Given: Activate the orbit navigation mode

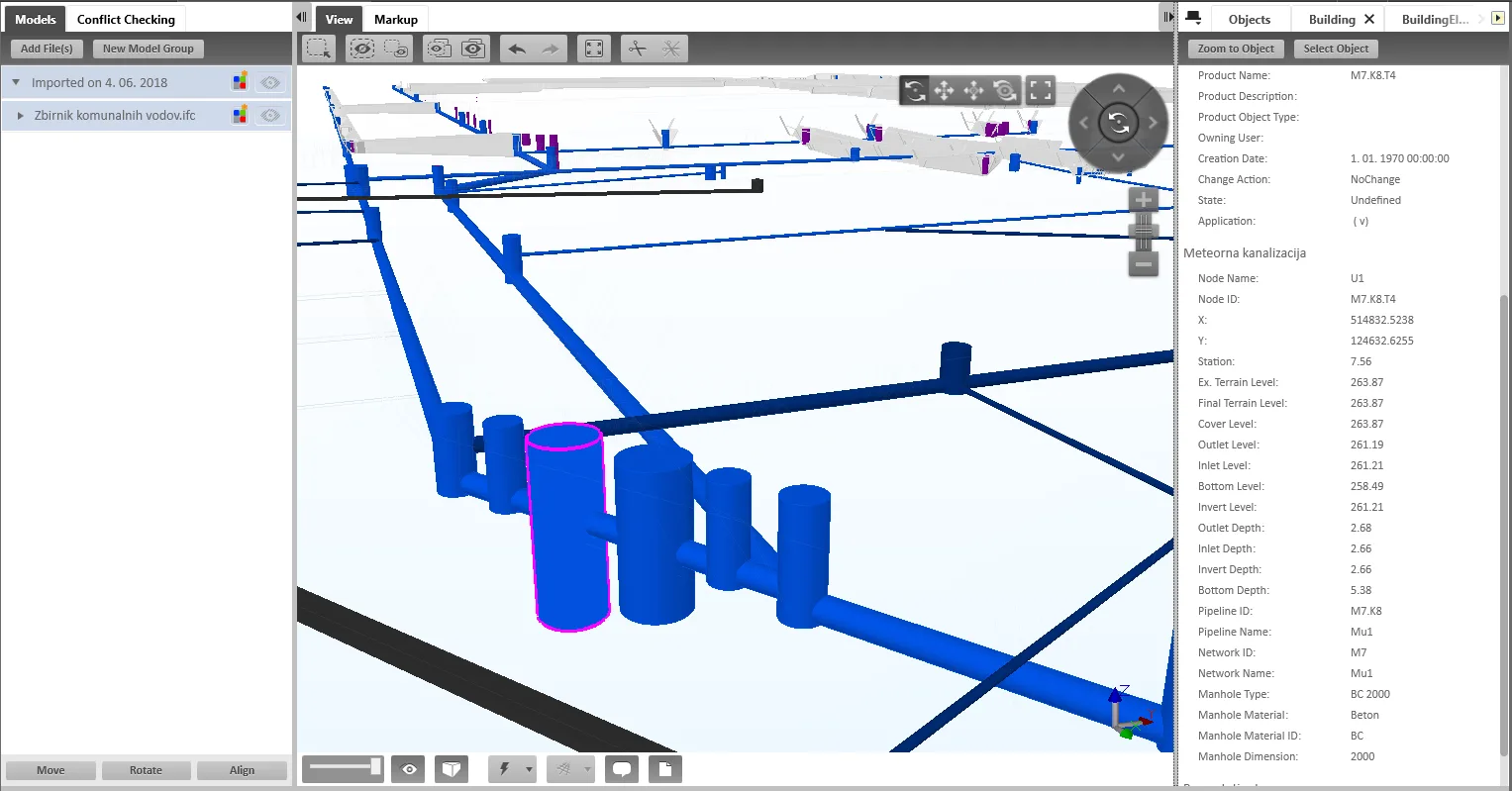Looking at the screenshot, I should tap(915, 91).
